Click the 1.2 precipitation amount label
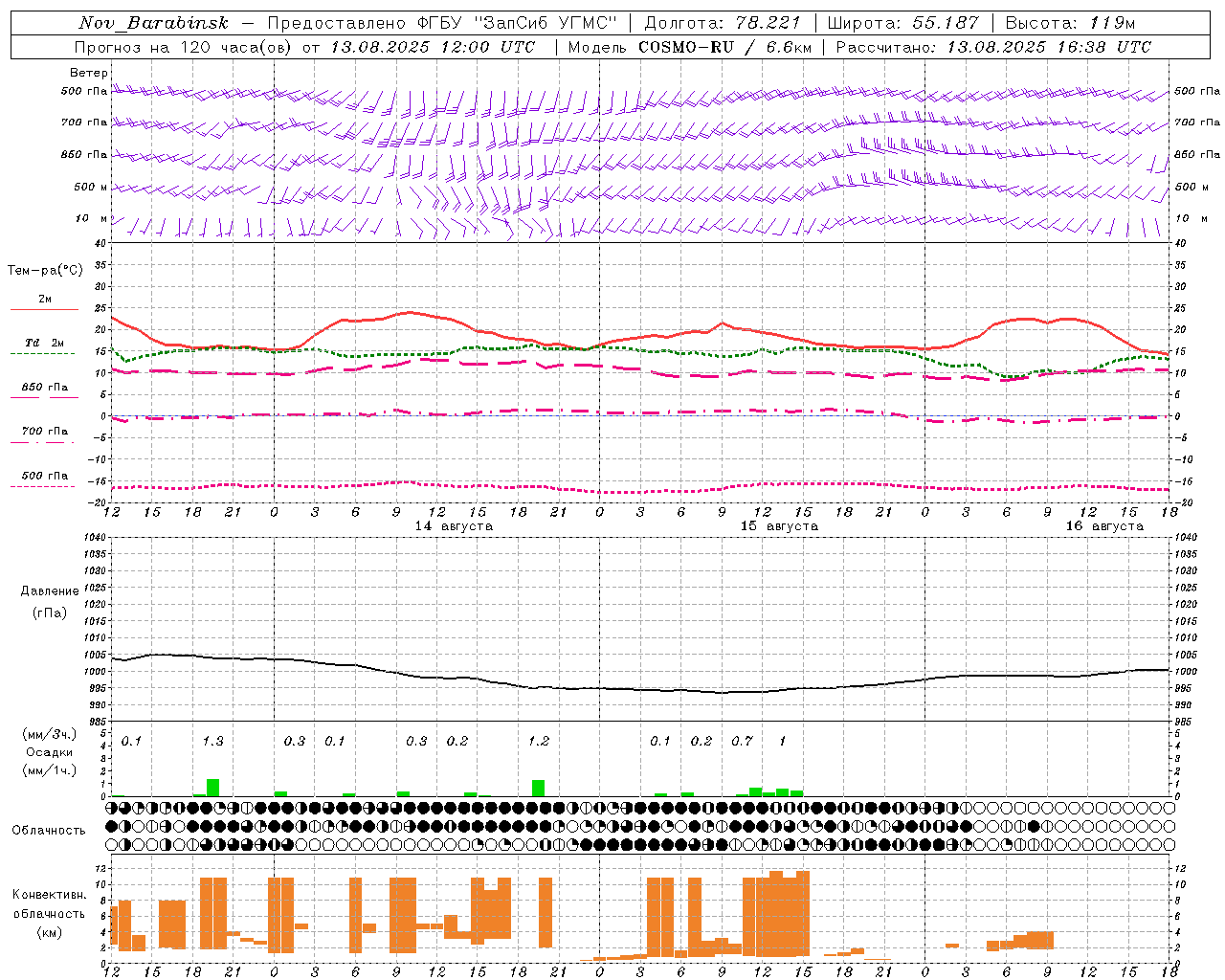Screen dimensions: 1225x980 click(539, 741)
